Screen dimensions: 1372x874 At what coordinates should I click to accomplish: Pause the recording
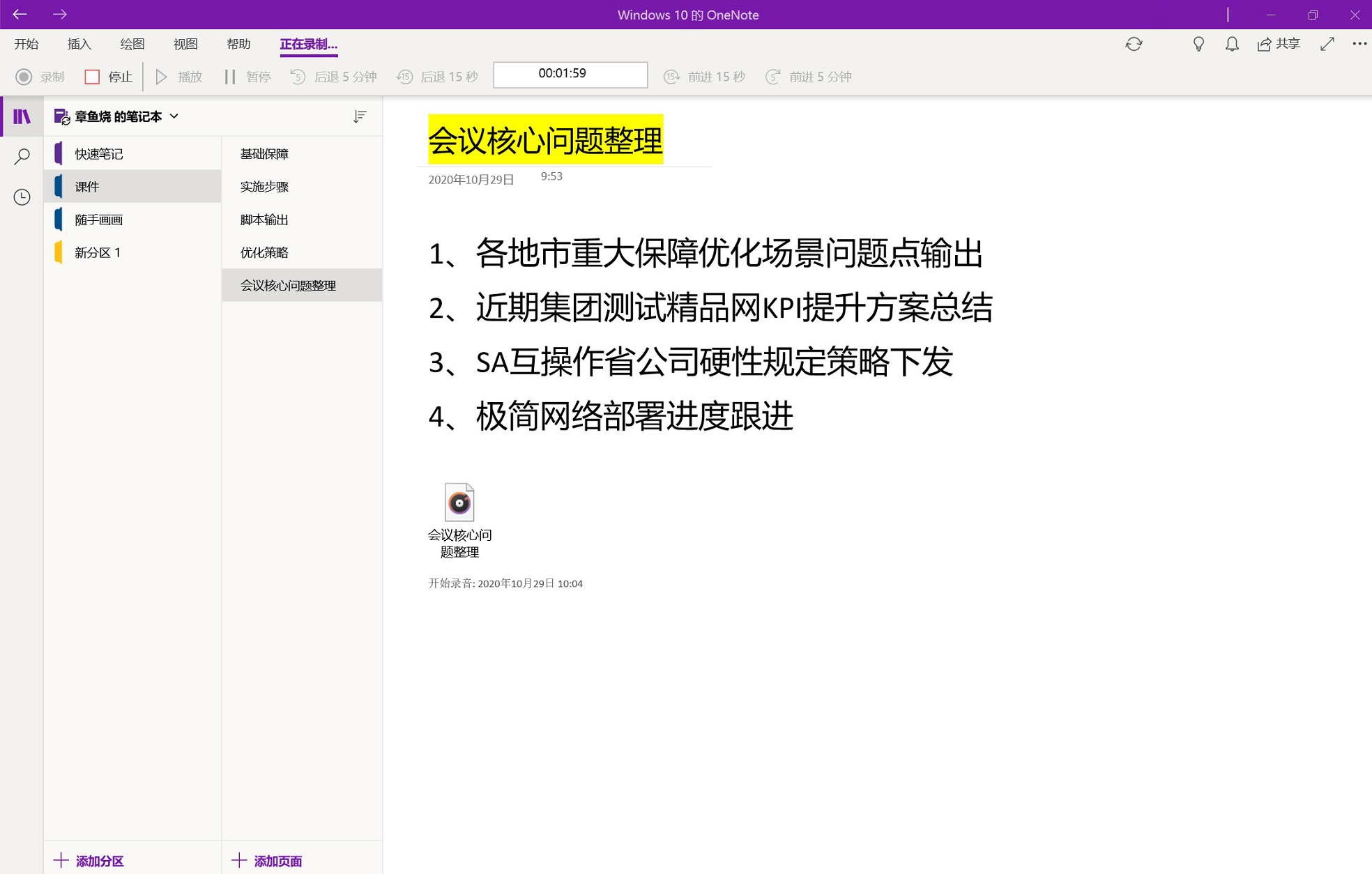point(247,77)
